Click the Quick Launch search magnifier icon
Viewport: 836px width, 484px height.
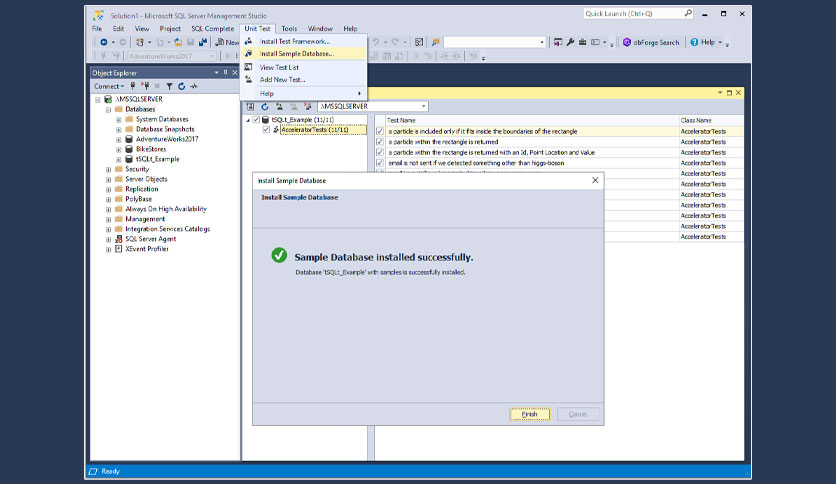coord(688,13)
